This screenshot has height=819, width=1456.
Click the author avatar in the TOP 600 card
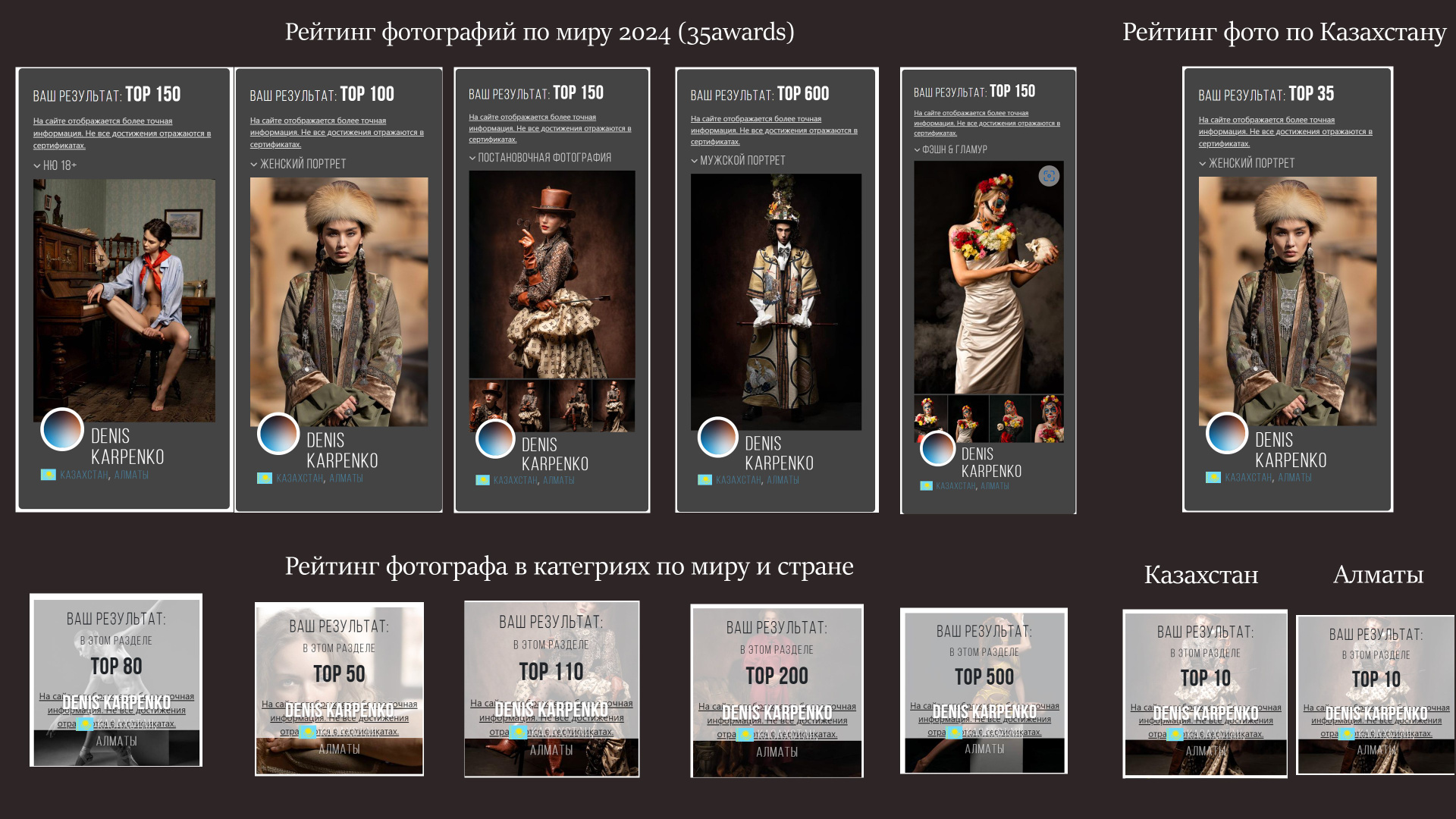[717, 438]
